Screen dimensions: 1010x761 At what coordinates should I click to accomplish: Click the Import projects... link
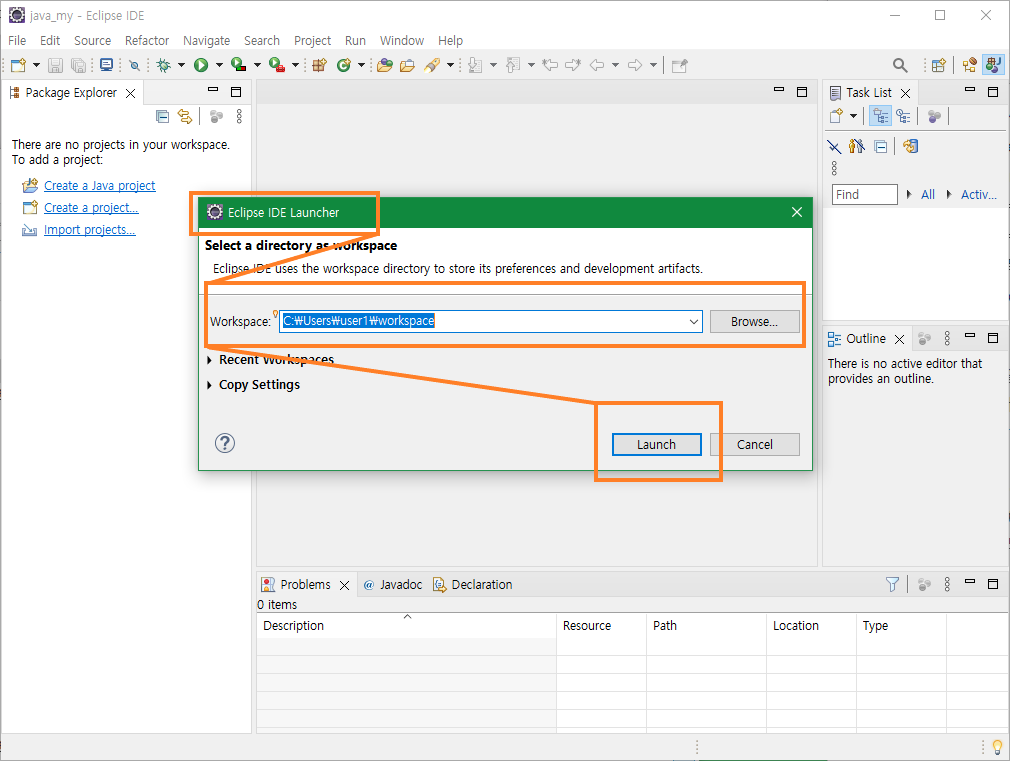click(90, 230)
